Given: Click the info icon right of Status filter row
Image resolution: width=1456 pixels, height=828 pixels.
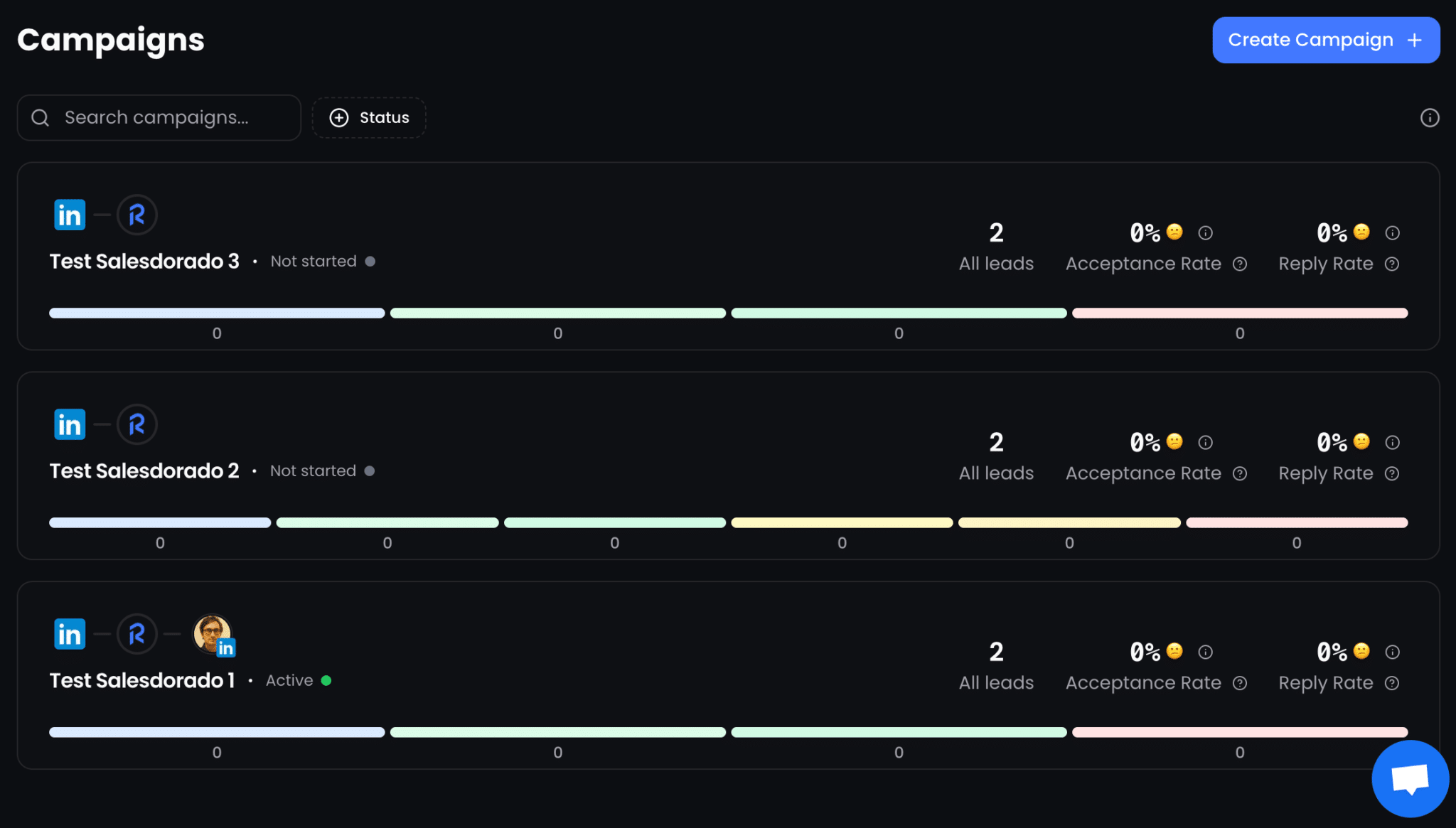Looking at the screenshot, I should tap(1429, 118).
